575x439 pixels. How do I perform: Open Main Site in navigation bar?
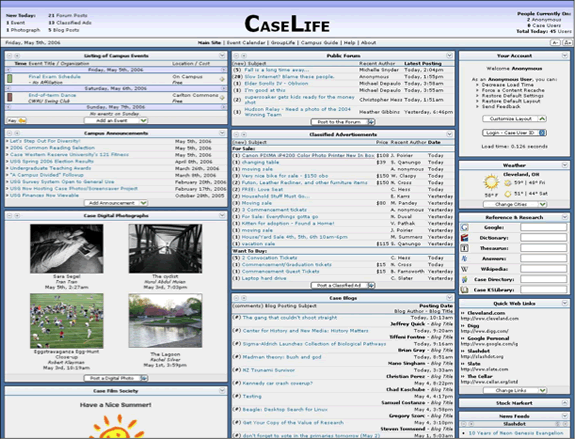click(209, 43)
